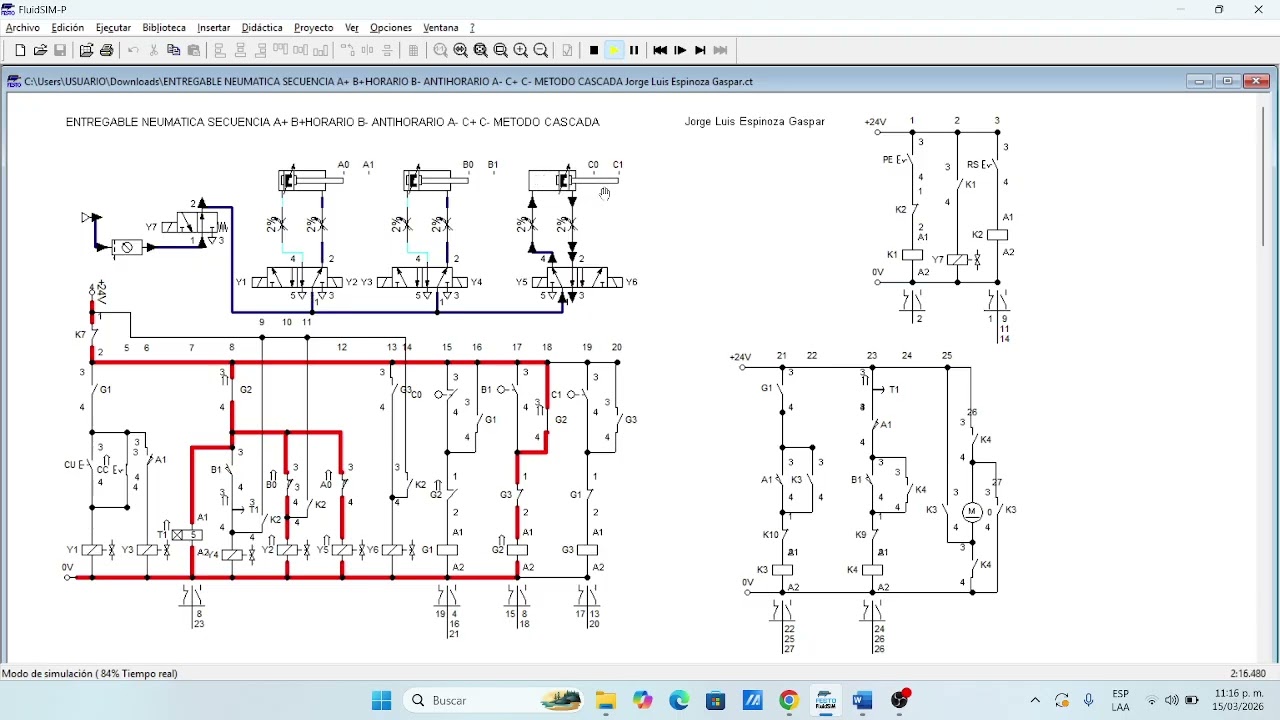Open the Biblioteca menu
Viewport: 1280px width, 720px height.
click(x=164, y=28)
